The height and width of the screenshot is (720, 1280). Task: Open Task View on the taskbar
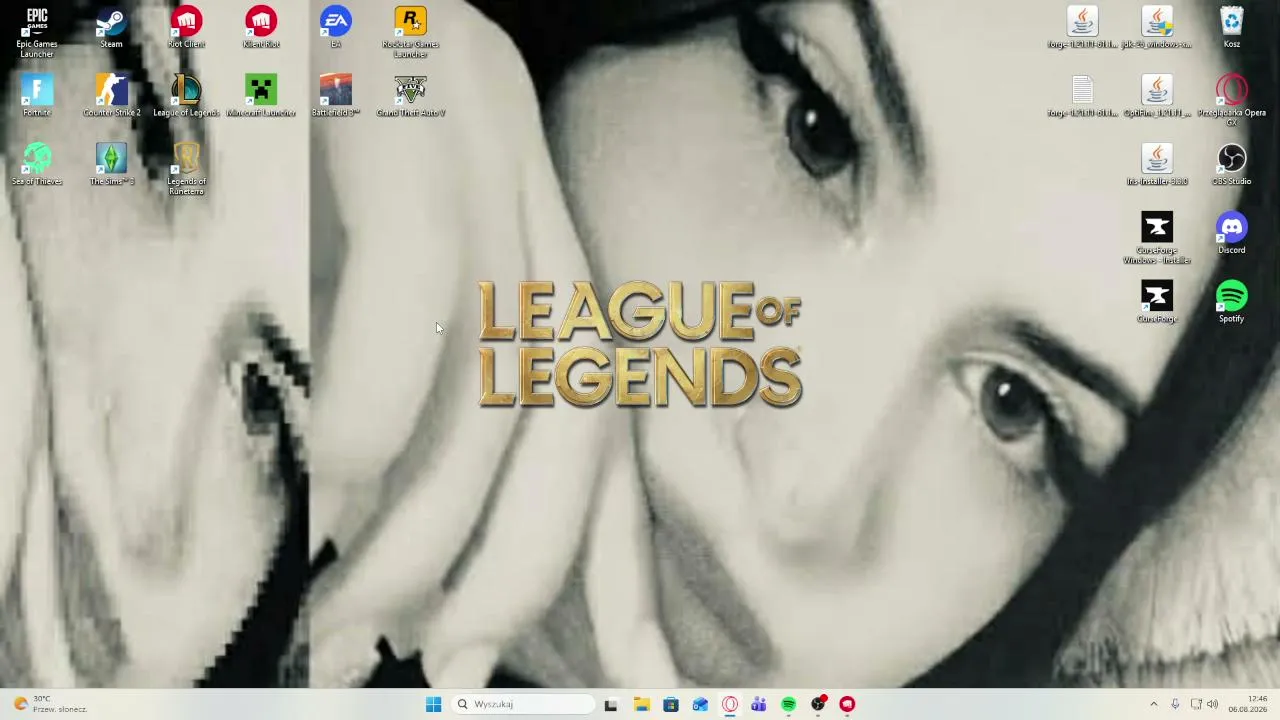[611, 704]
